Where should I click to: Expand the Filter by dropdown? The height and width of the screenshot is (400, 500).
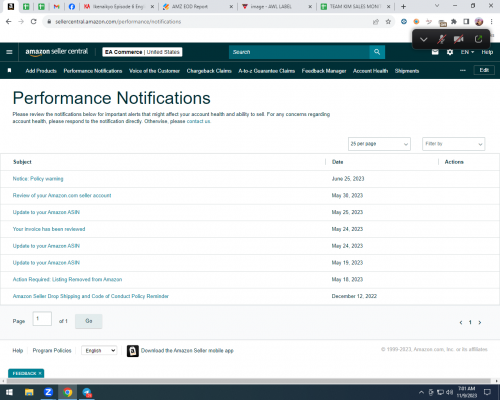coord(453,144)
